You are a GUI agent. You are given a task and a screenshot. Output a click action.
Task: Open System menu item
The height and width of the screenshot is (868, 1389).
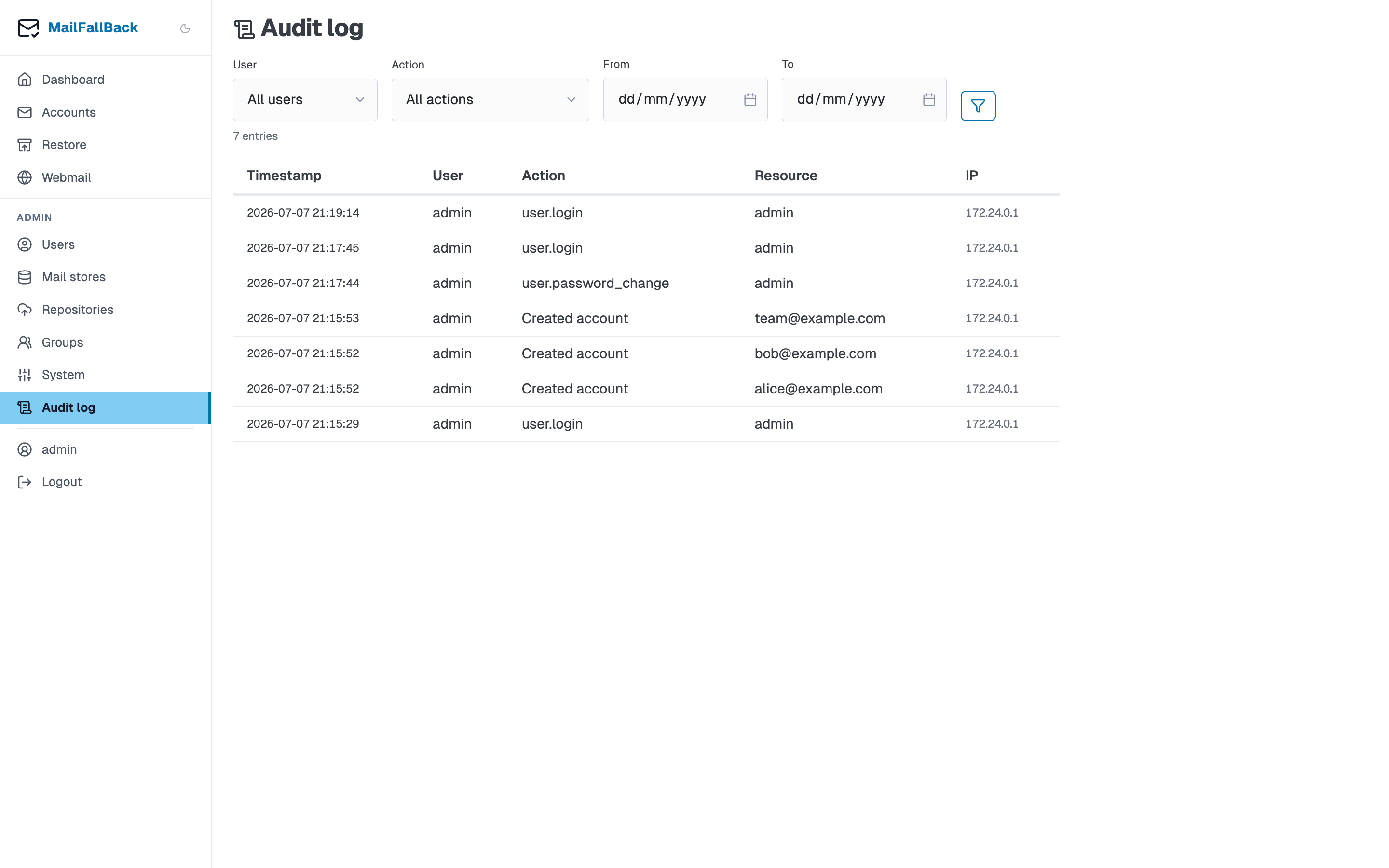coord(106,375)
